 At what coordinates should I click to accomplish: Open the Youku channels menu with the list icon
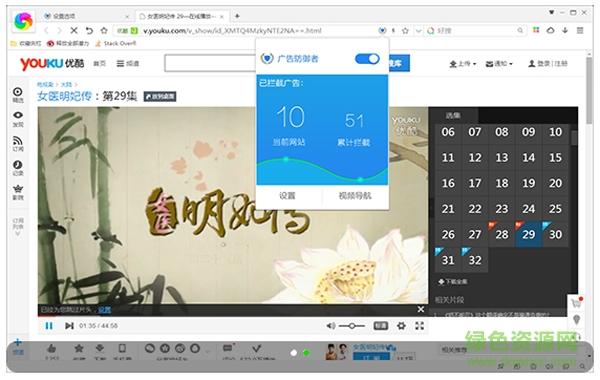click(128, 64)
